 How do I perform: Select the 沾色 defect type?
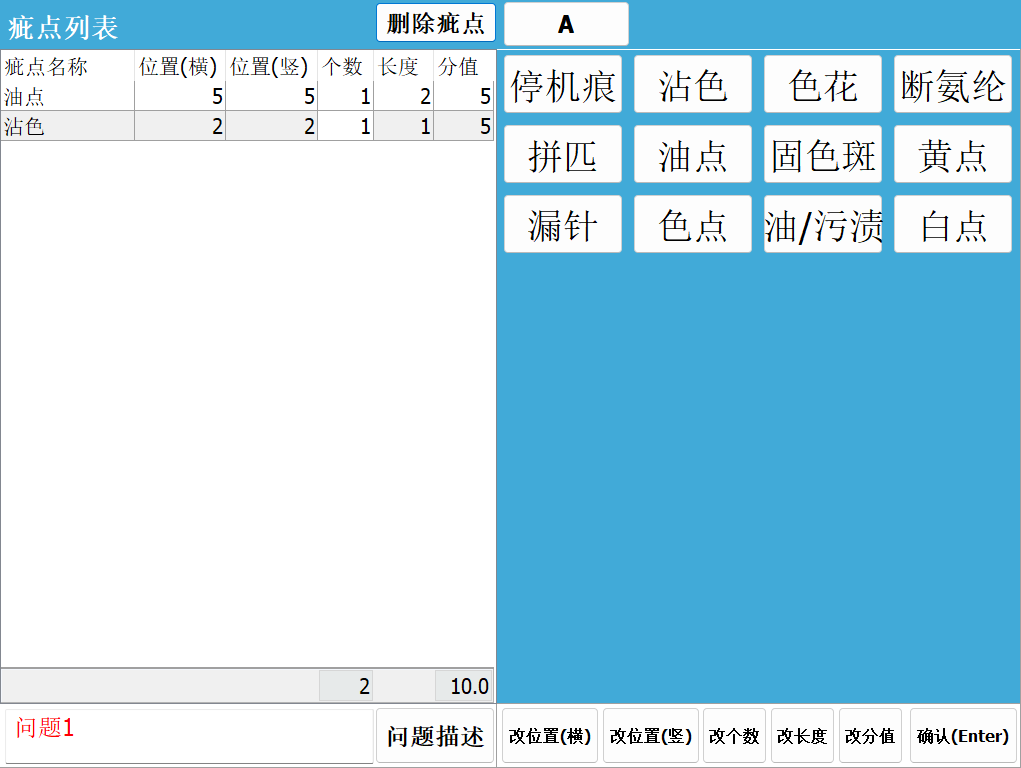tap(692, 84)
